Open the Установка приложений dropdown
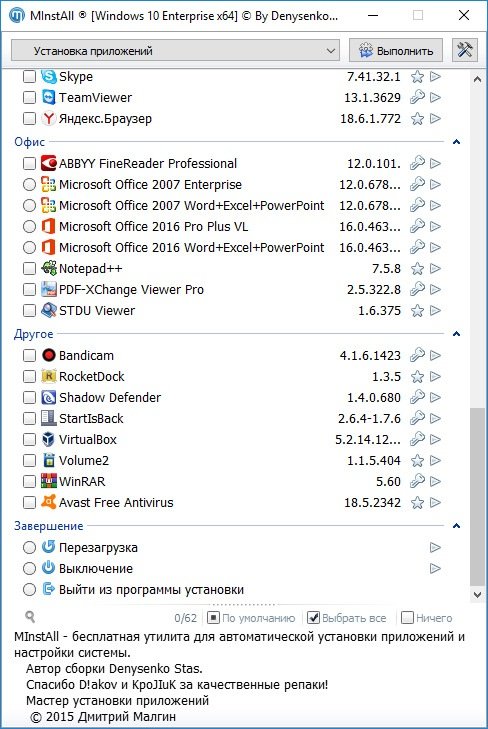This screenshot has height=729, width=488. 175,50
